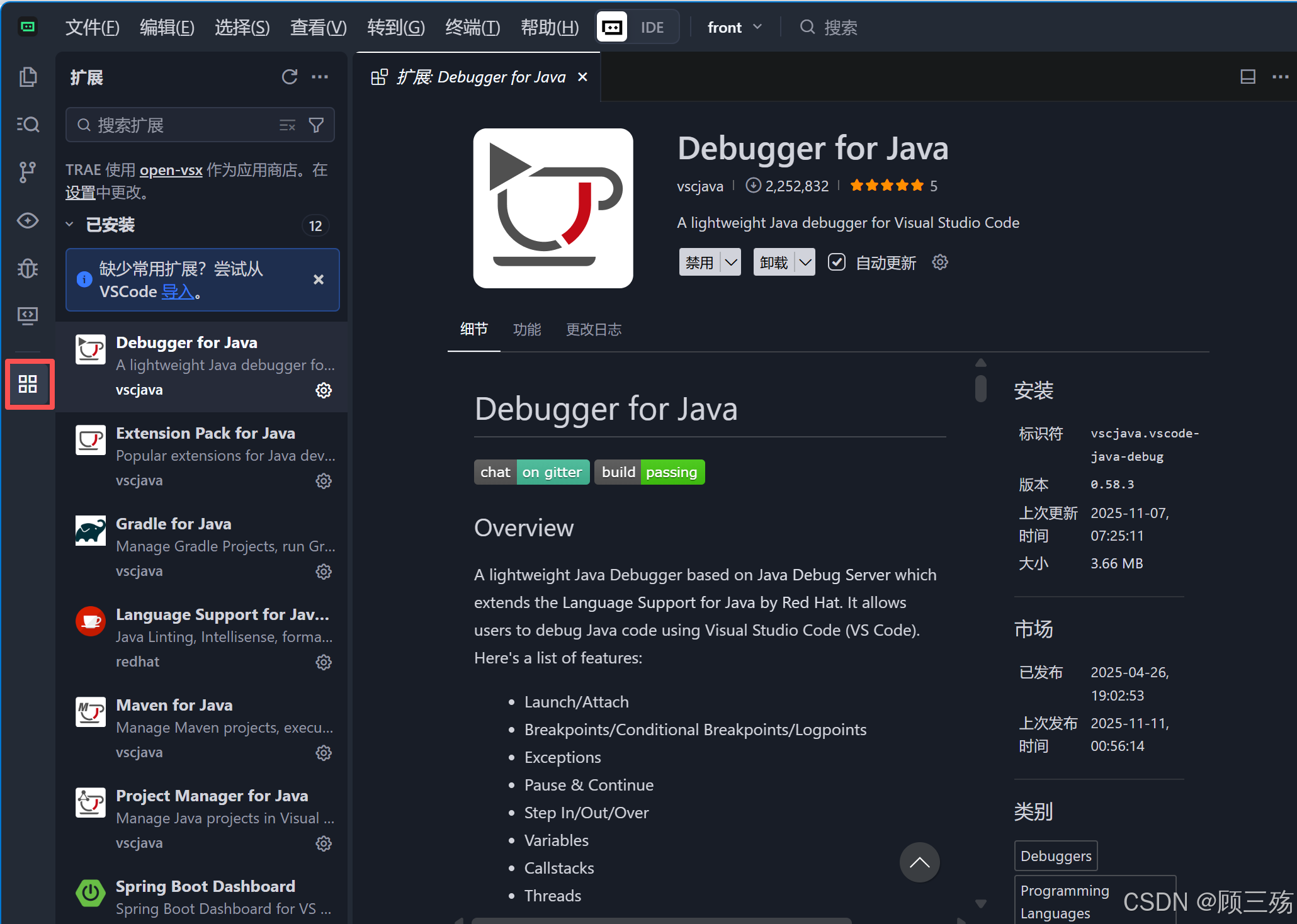Switch to the 更改日志 changelog tab
Screen dimensions: 1297x924
[x=593, y=330]
